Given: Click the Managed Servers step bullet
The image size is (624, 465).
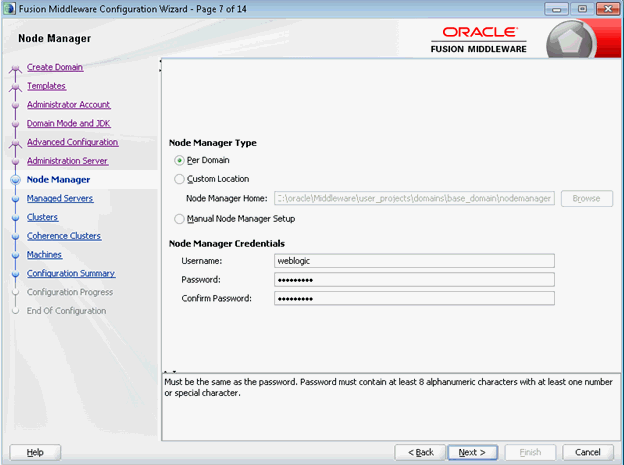Looking at the screenshot, I should (16, 199).
